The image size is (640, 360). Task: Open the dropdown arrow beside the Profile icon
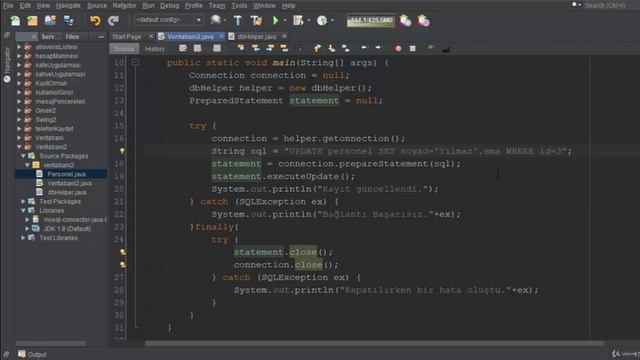[x=333, y=20]
